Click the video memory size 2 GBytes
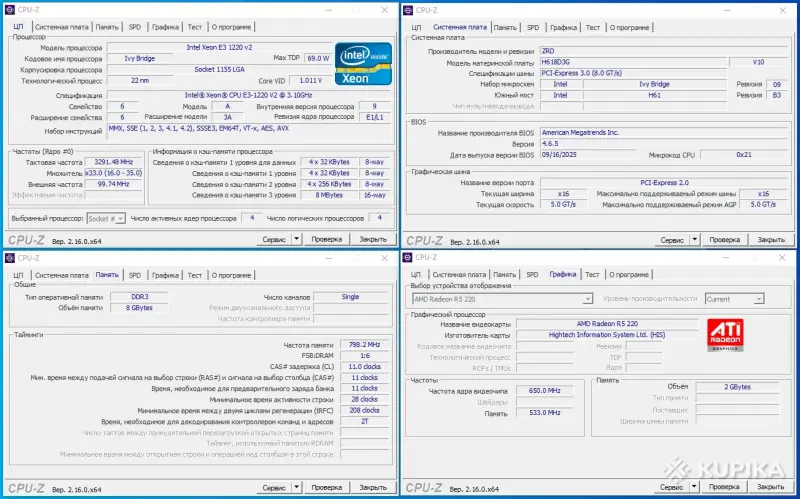The image size is (800, 499). [x=737, y=387]
